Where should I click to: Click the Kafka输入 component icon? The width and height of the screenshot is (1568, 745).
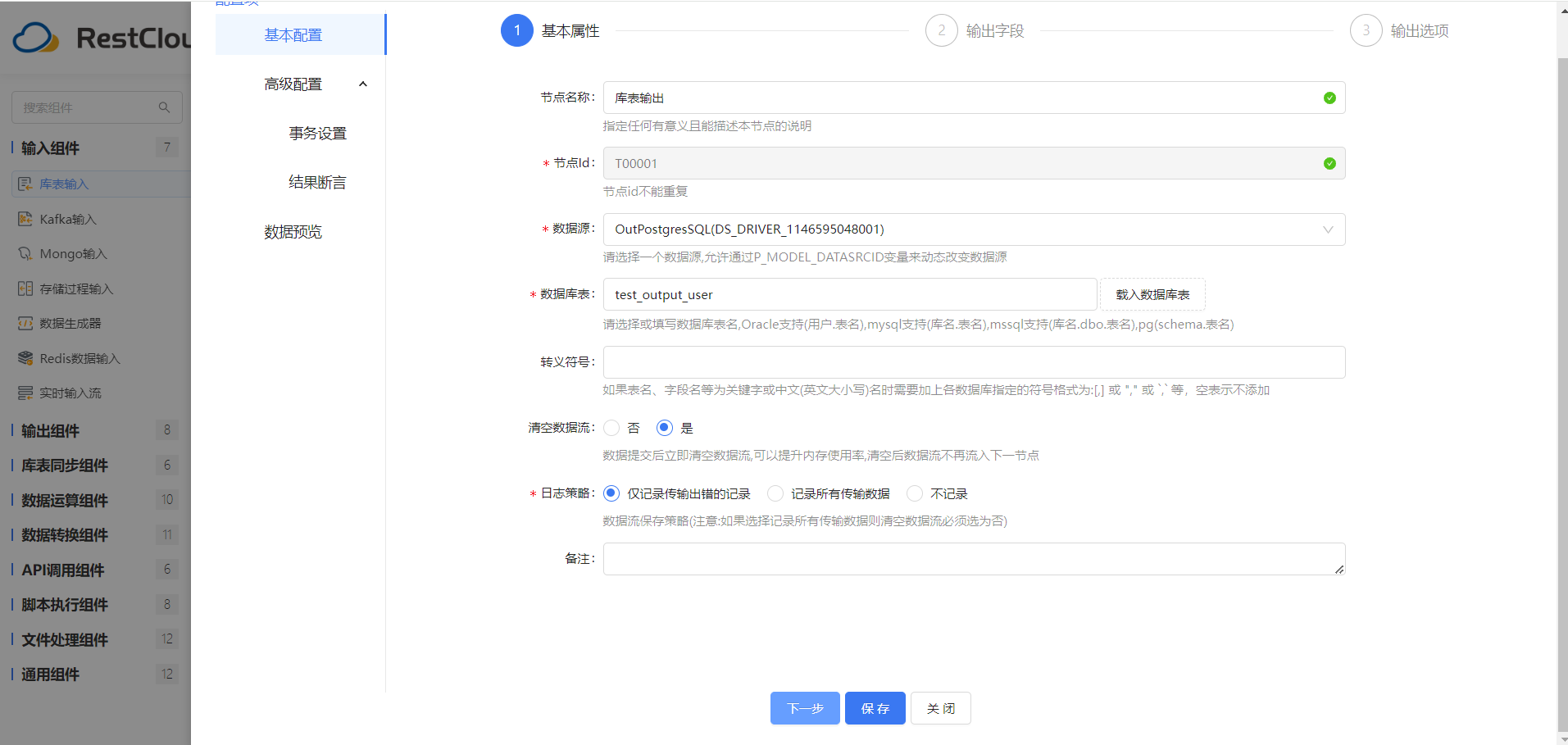point(25,219)
